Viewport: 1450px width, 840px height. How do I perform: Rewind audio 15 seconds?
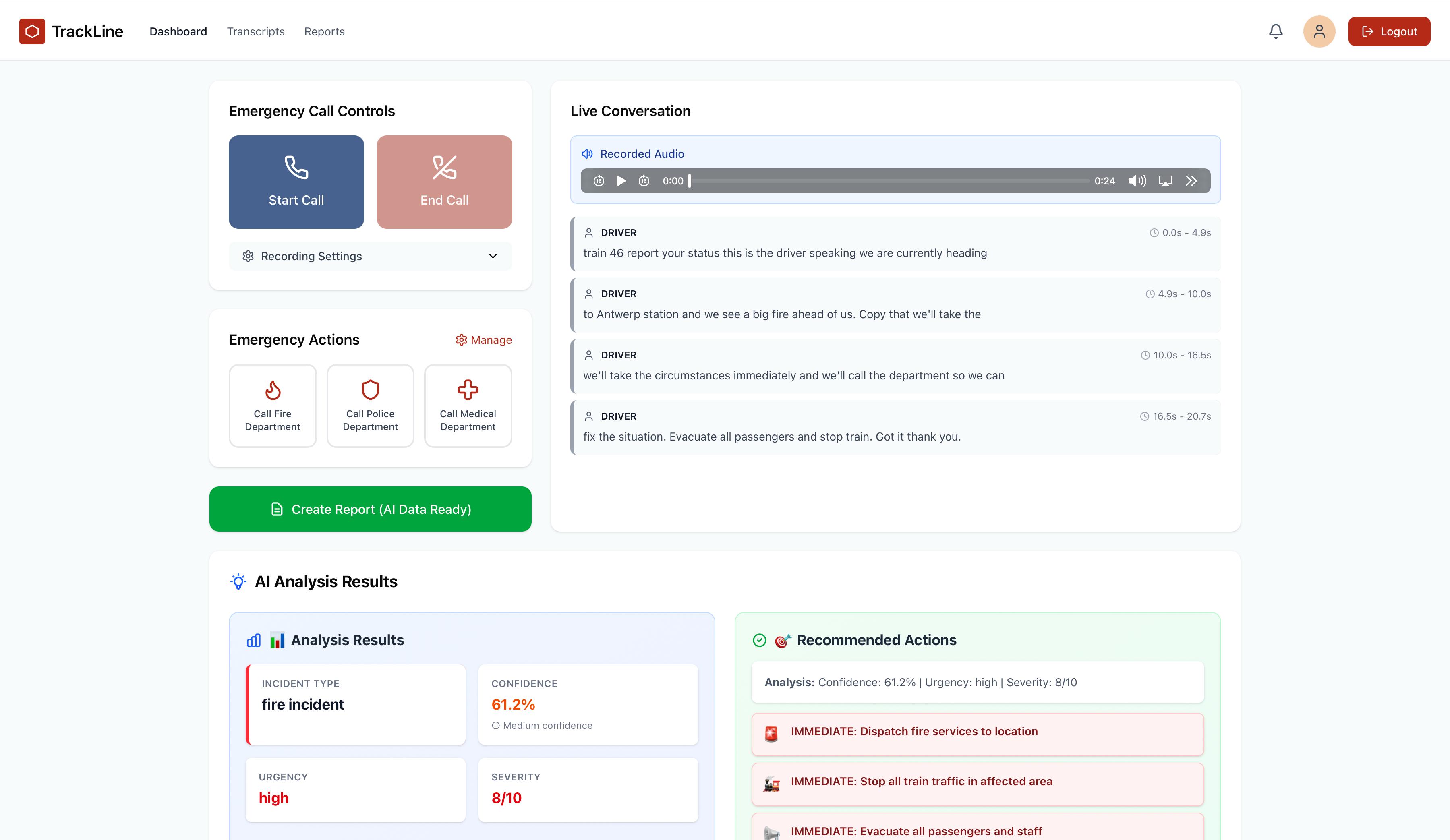point(599,181)
